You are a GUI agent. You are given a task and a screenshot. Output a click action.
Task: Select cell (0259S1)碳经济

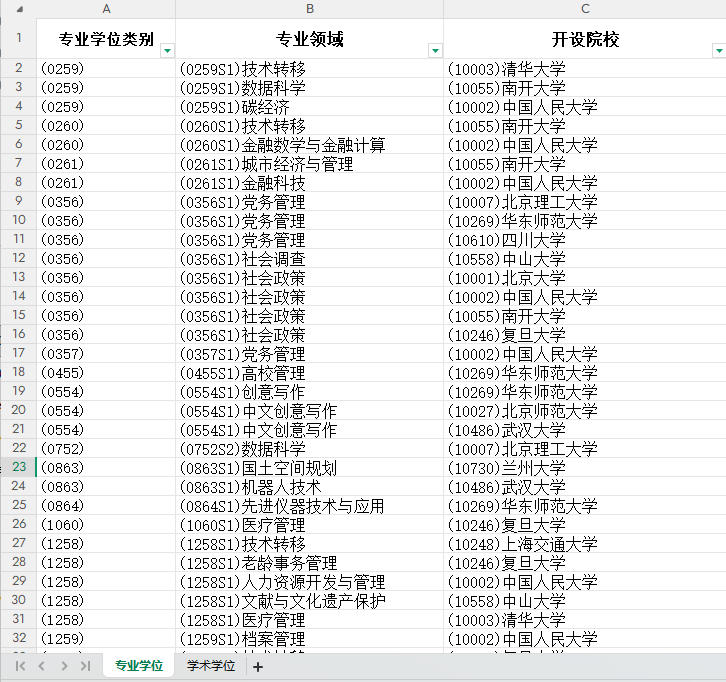[309, 106]
